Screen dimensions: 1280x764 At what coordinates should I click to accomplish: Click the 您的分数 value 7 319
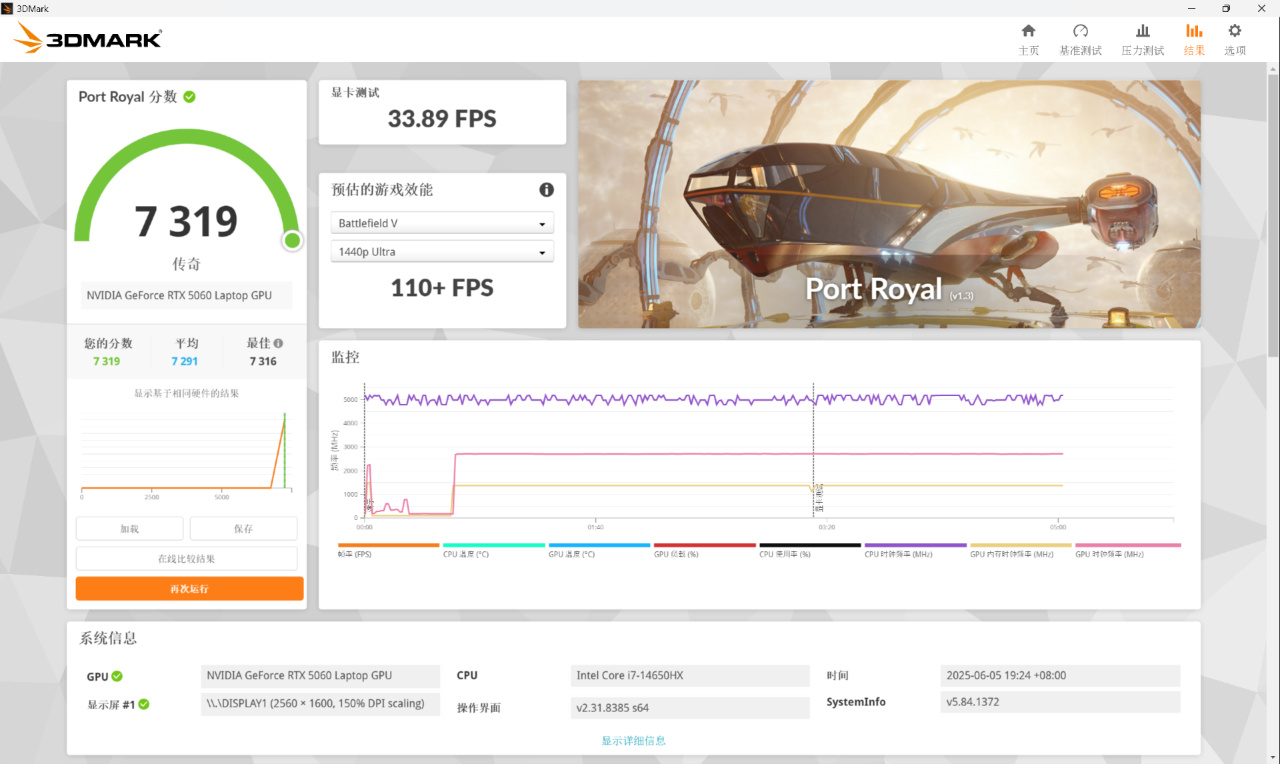coord(107,361)
